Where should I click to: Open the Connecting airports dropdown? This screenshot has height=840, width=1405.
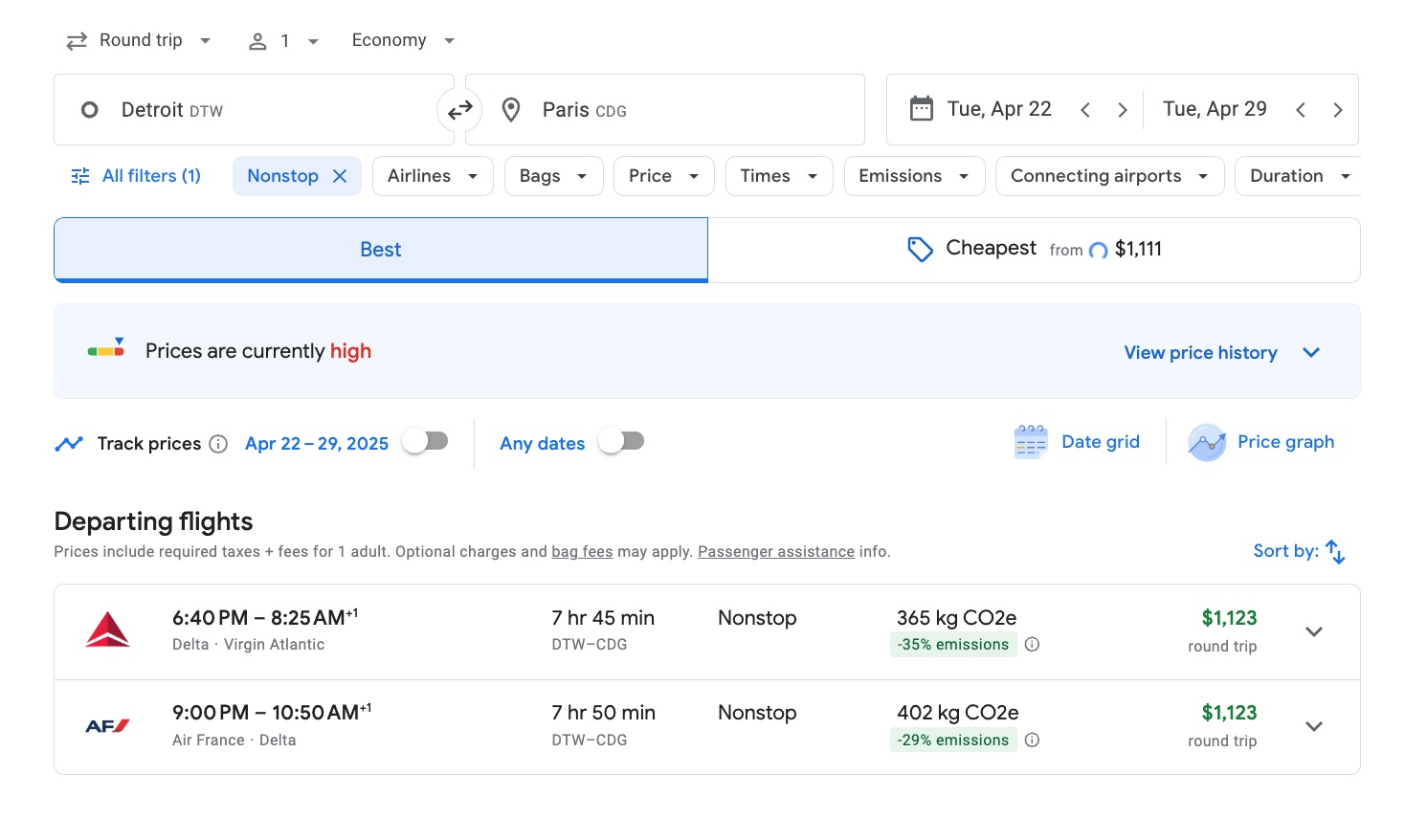(1108, 175)
